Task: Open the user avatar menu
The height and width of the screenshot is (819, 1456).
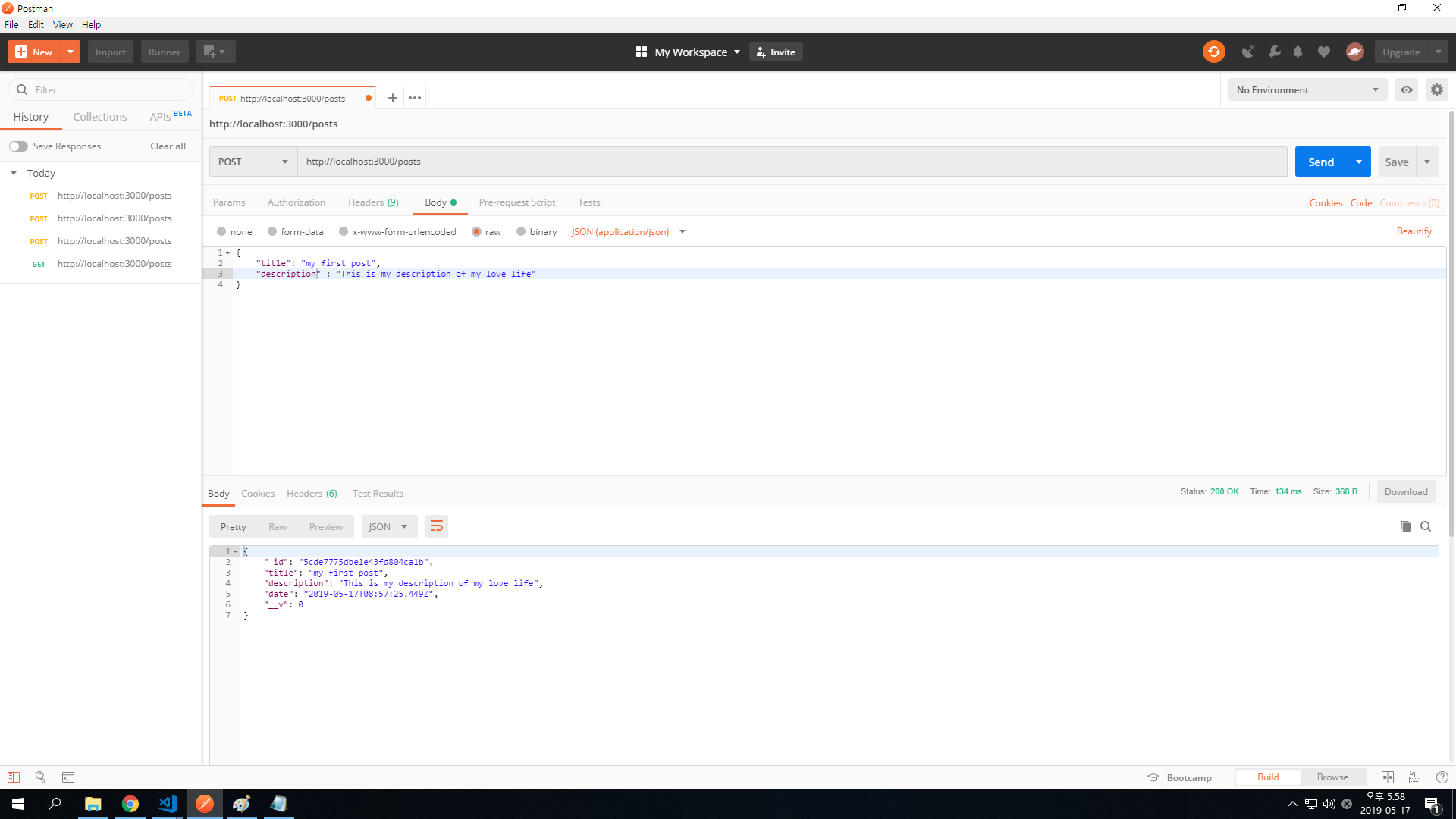Action: 1355,52
